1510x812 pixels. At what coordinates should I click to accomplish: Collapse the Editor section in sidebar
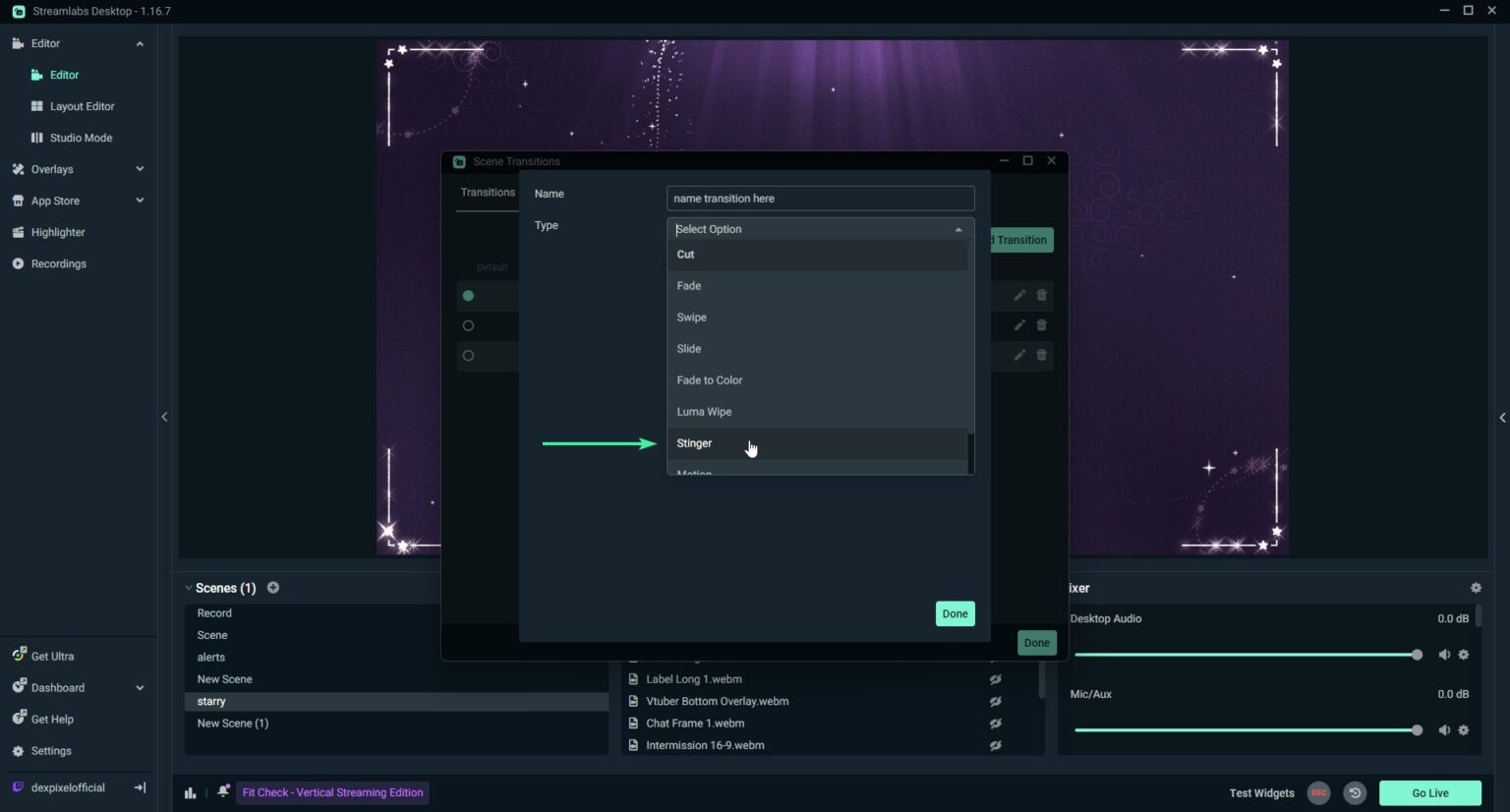click(139, 43)
